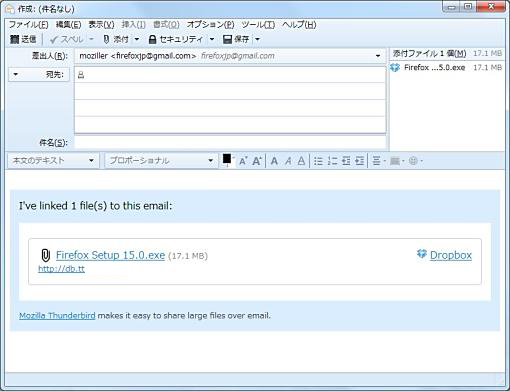510x391 pixels.
Task: Click the indent (increase indent) icon
Action: tap(360, 161)
